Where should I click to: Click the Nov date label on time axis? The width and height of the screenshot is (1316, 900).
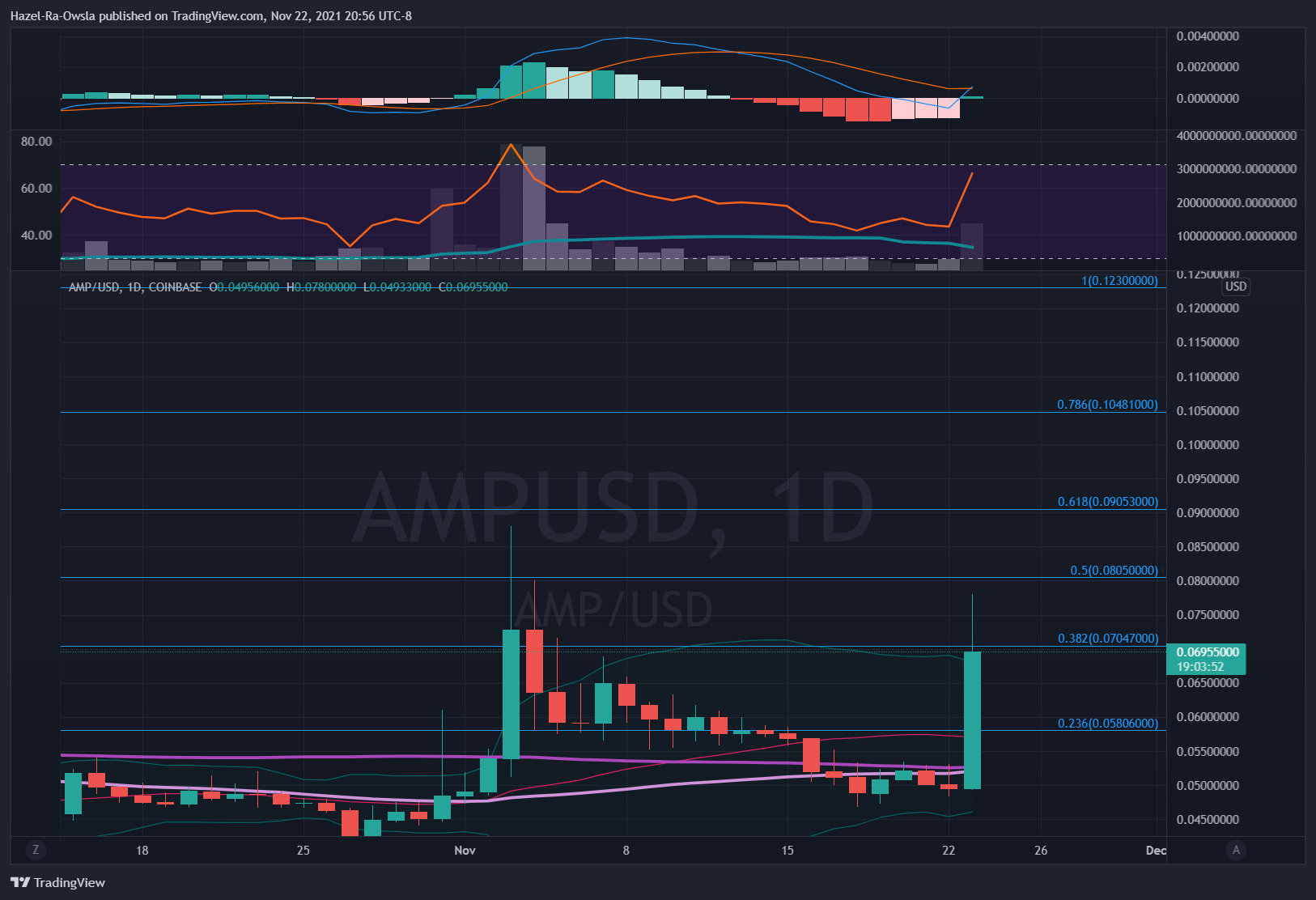(x=465, y=850)
